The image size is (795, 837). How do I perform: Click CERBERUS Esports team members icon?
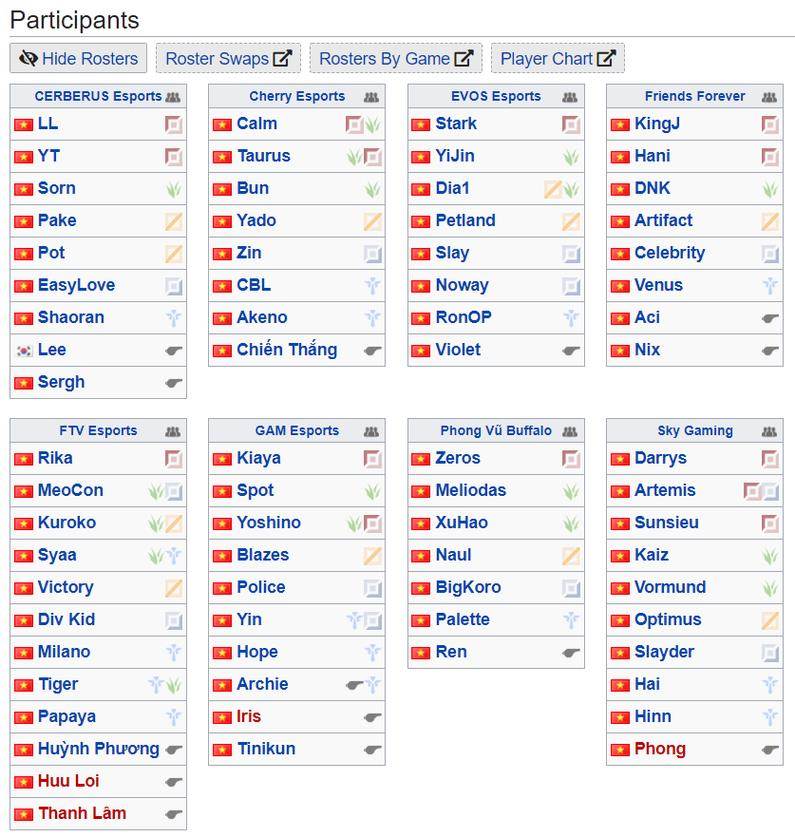click(x=174, y=97)
